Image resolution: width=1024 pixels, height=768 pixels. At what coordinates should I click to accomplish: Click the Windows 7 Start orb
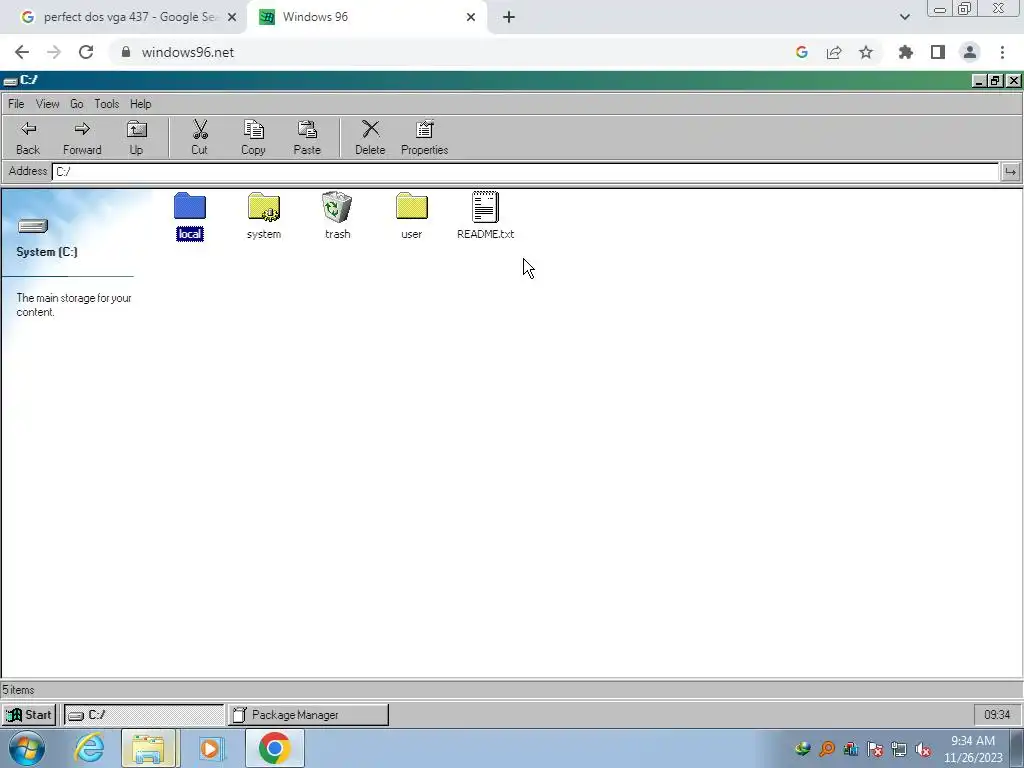click(27, 748)
